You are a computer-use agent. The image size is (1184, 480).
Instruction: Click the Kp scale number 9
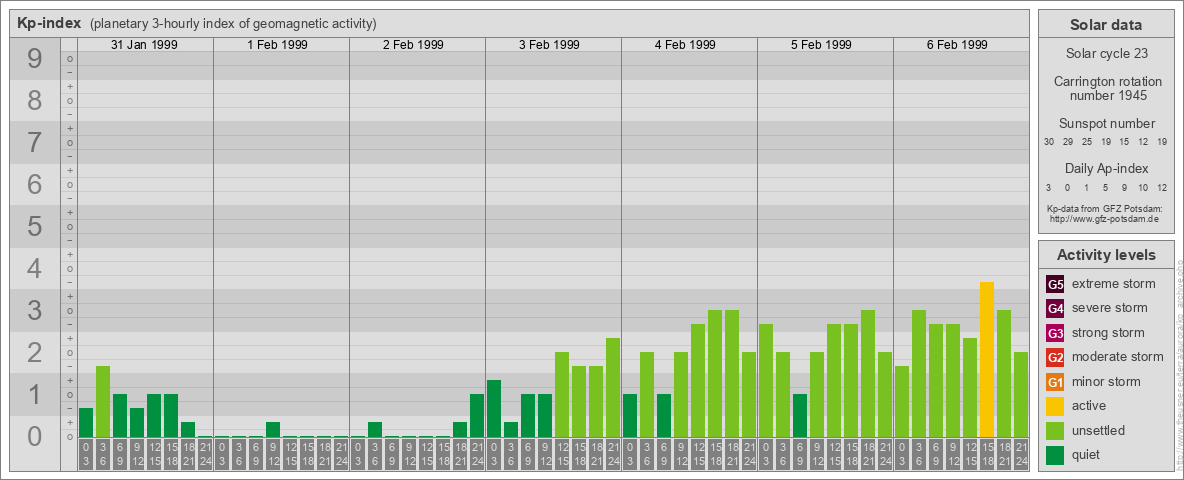35,59
